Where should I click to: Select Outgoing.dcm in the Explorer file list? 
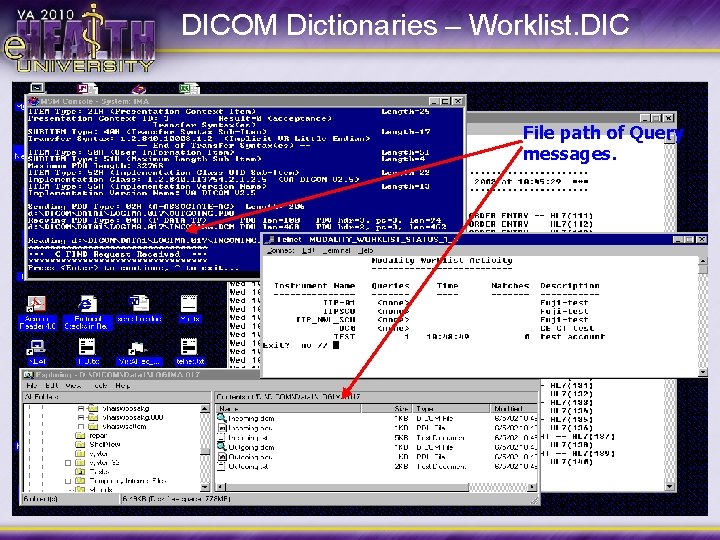(246, 447)
